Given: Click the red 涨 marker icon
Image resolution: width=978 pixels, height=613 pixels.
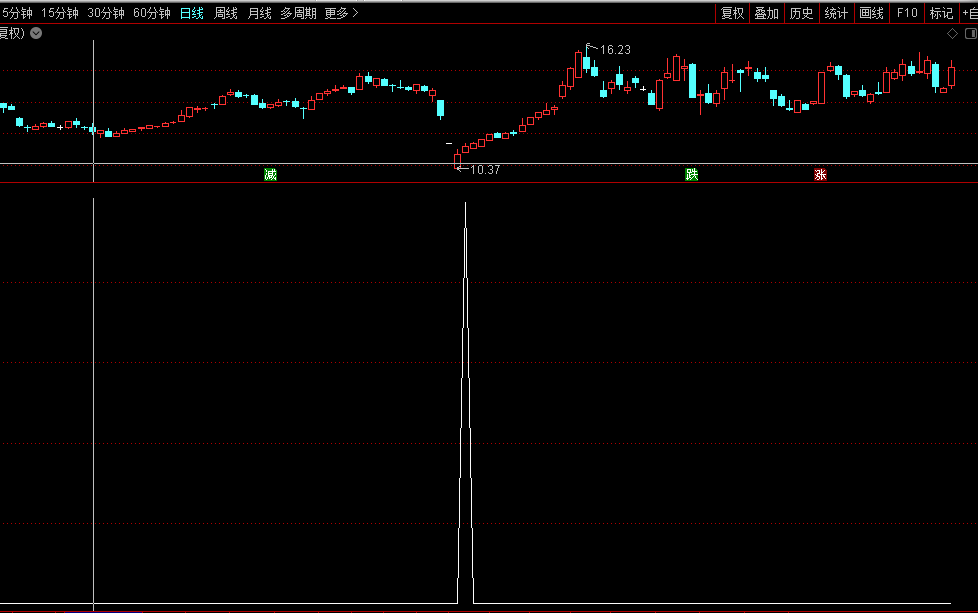Looking at the screenshot, I should (820, 175).
